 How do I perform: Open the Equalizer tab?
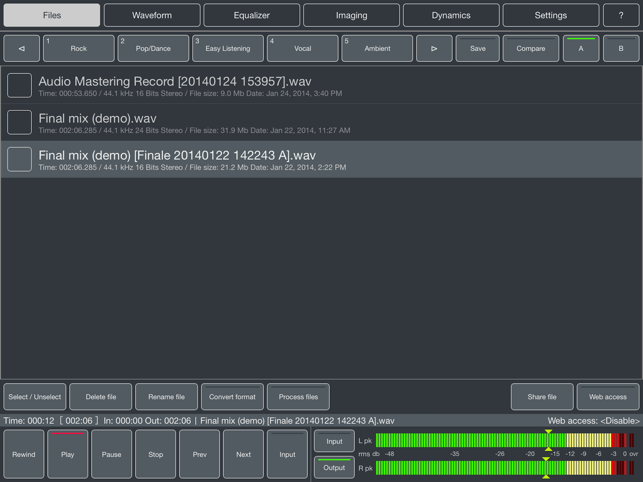252,16
